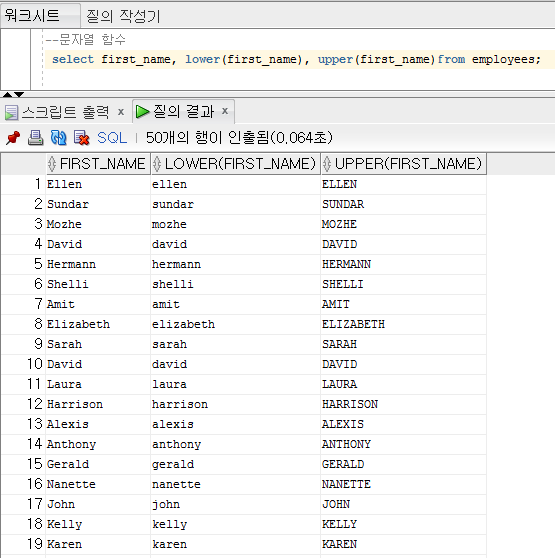Select the cell 'nanette' in row 16
Viewport: 555px width, 558px height.
click(235, 484)
